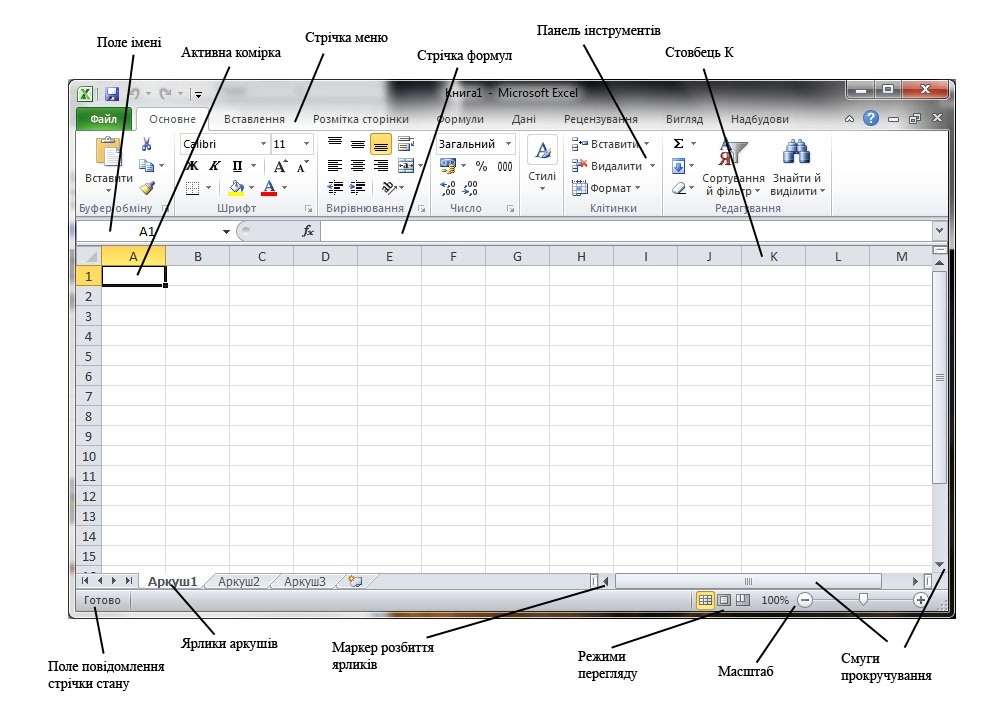The width and height of the screenshot is (988, 719).
Task: Click the Align middle icon
Action: click(358, 144)
